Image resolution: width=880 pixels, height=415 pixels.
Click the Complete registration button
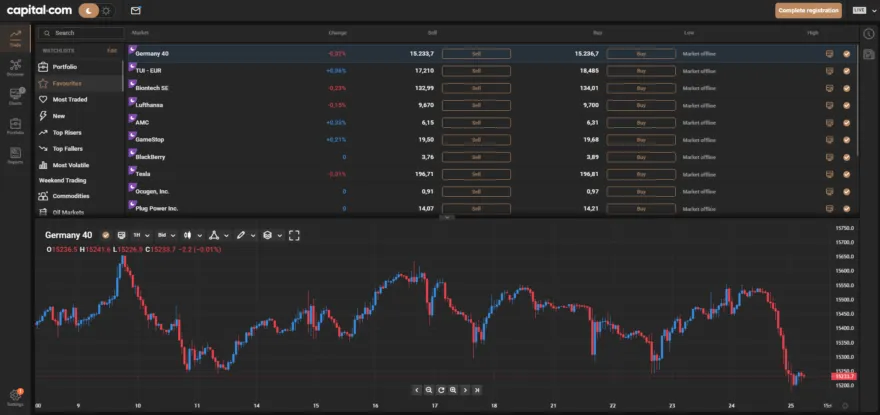tap(808, 10)
